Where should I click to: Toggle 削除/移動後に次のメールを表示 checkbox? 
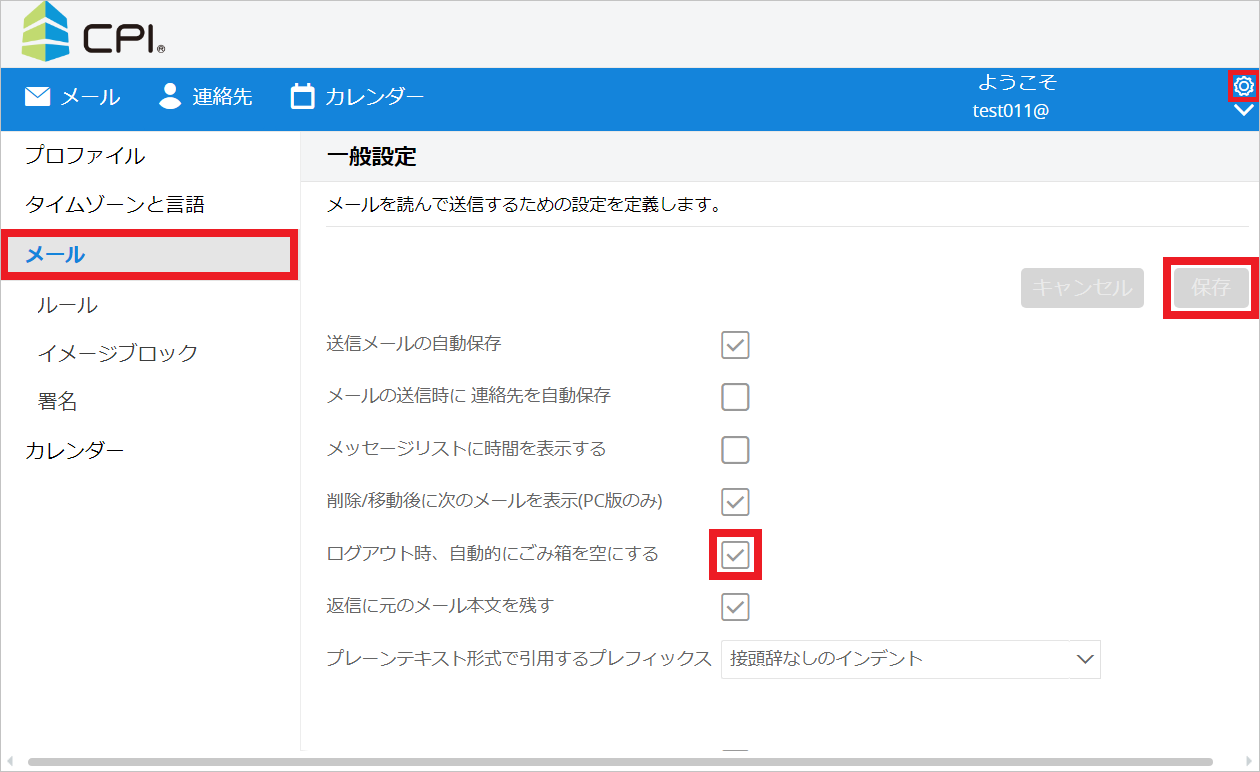point(735,502)
